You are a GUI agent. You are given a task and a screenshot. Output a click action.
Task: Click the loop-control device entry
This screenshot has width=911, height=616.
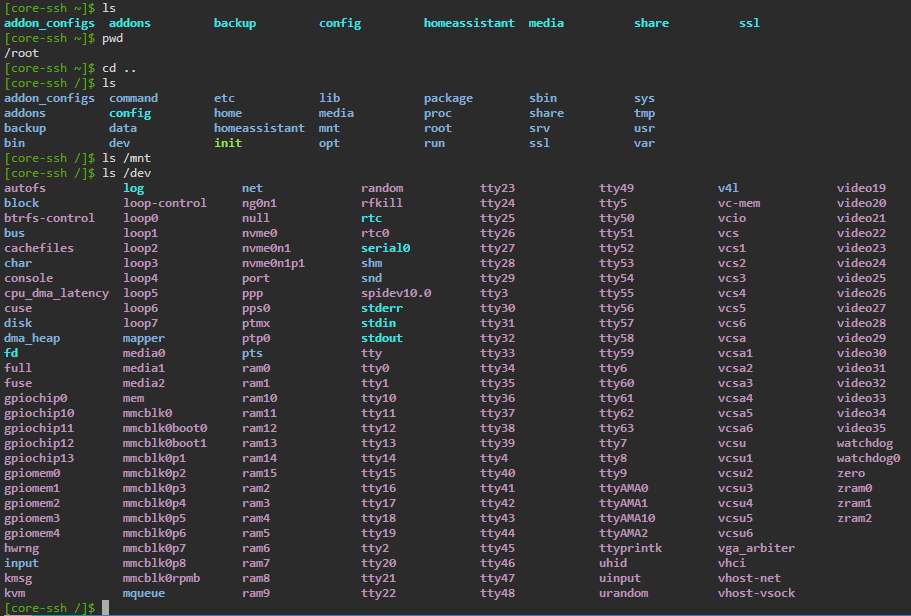coord(165,203)
